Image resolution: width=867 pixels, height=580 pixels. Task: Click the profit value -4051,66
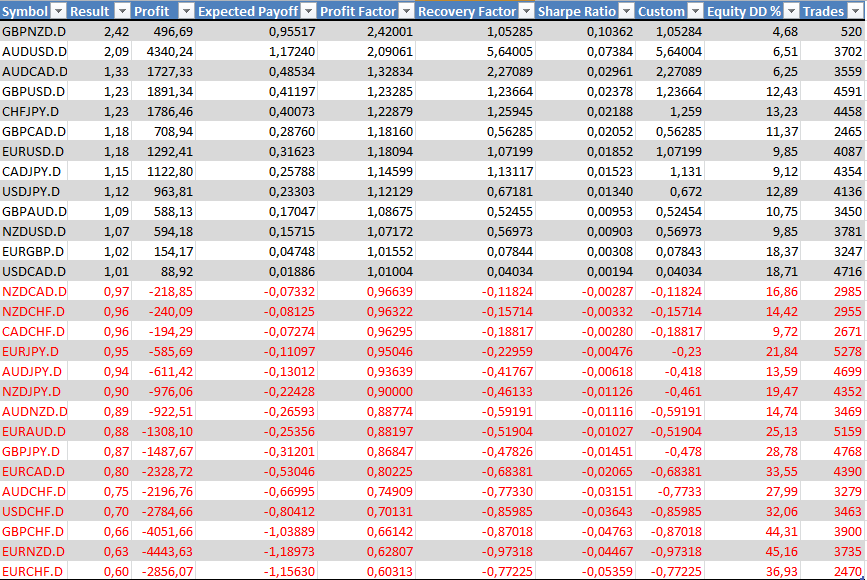tap(168, 531)
